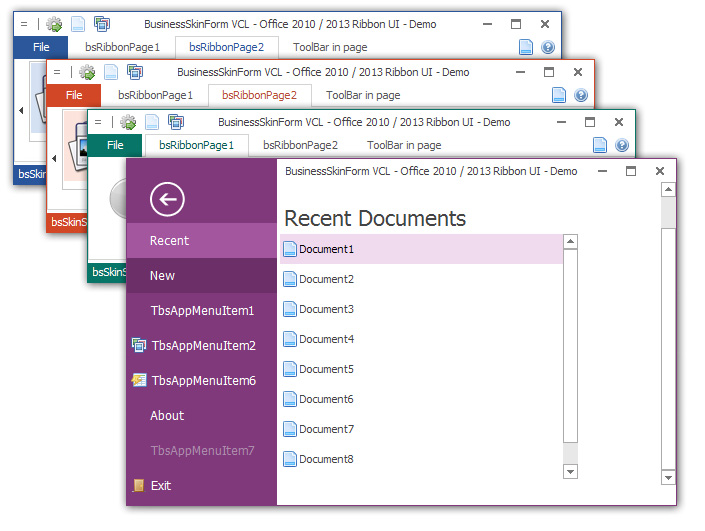
Task: Open Document5 in Recent Documents
Action: pyautogui.click(x=421, y=369)
